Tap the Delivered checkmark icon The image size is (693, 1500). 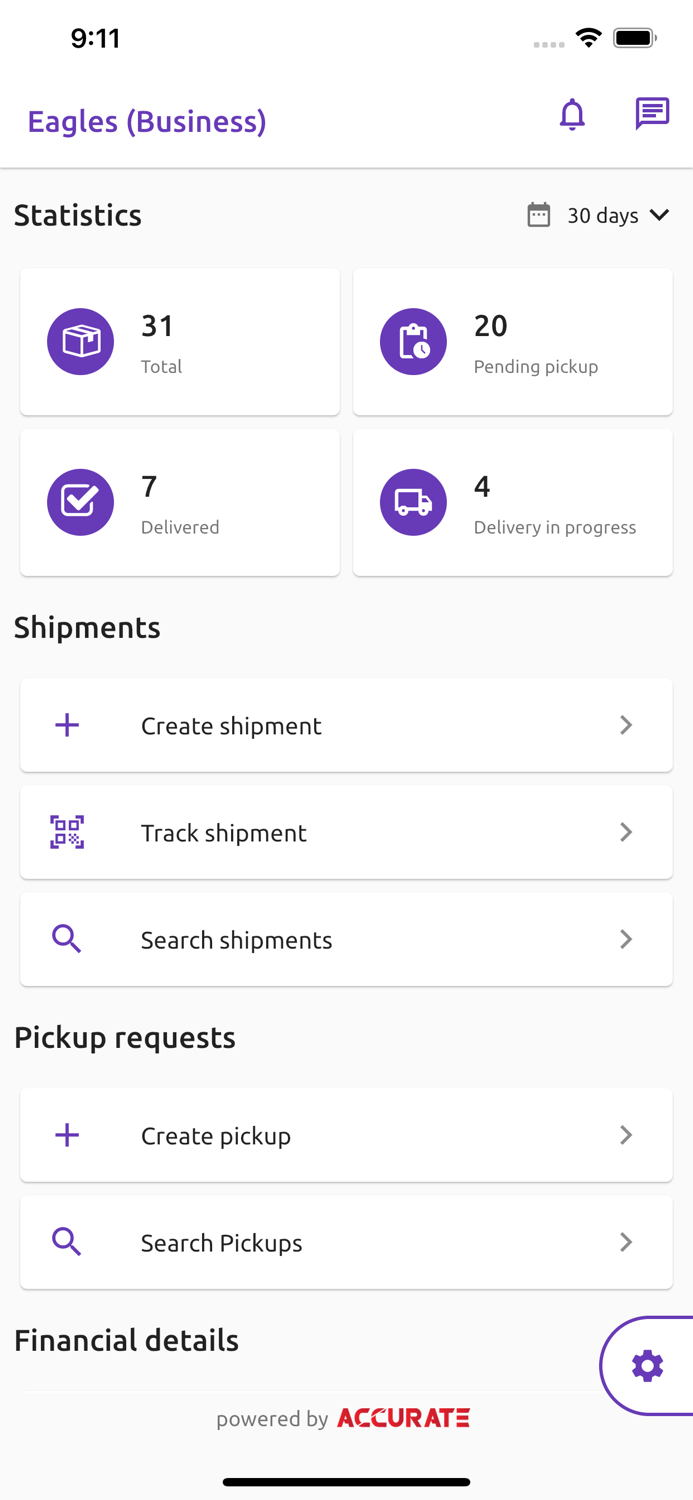click(81, 502)
